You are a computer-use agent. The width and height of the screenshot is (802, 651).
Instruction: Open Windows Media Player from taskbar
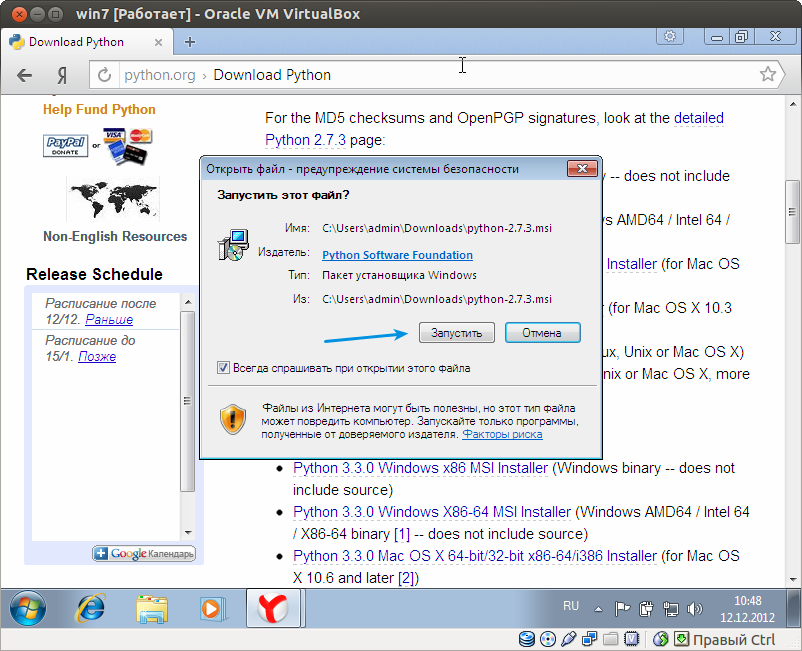point(212,609)
